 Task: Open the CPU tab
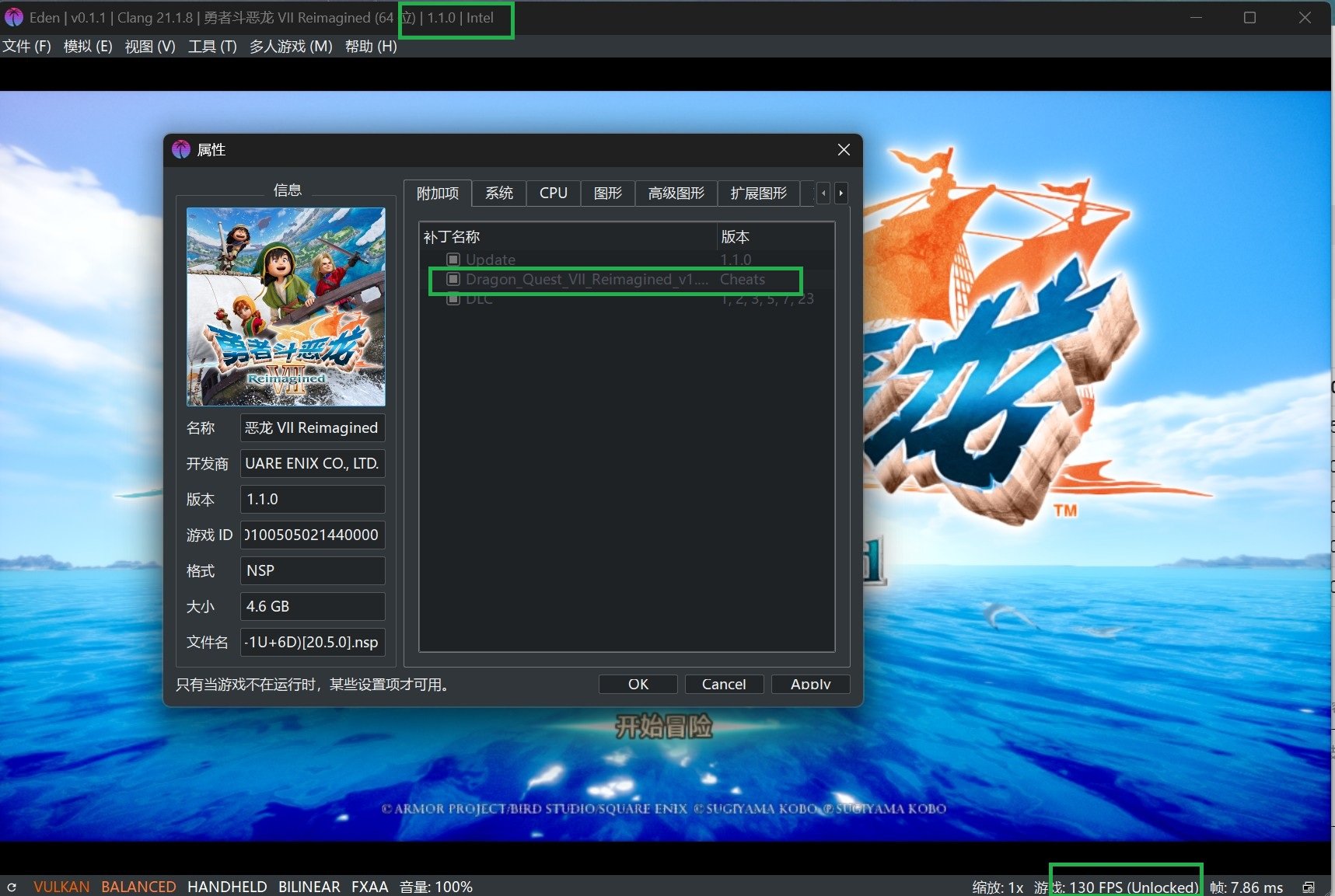tap(554, 193)
